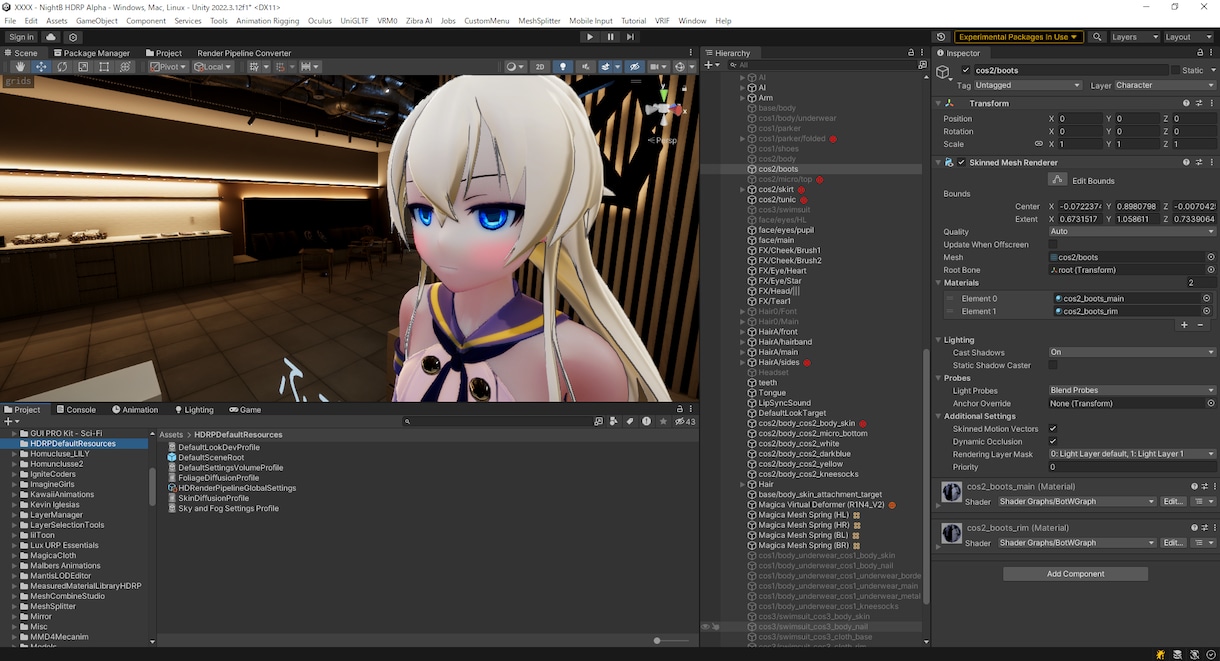Open the Tag dropdown showing Untagged

(1028, 86)
